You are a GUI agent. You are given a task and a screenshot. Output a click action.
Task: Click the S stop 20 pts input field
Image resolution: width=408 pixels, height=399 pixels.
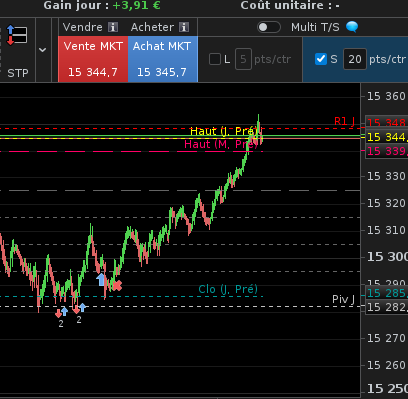(x=355, y=59)
